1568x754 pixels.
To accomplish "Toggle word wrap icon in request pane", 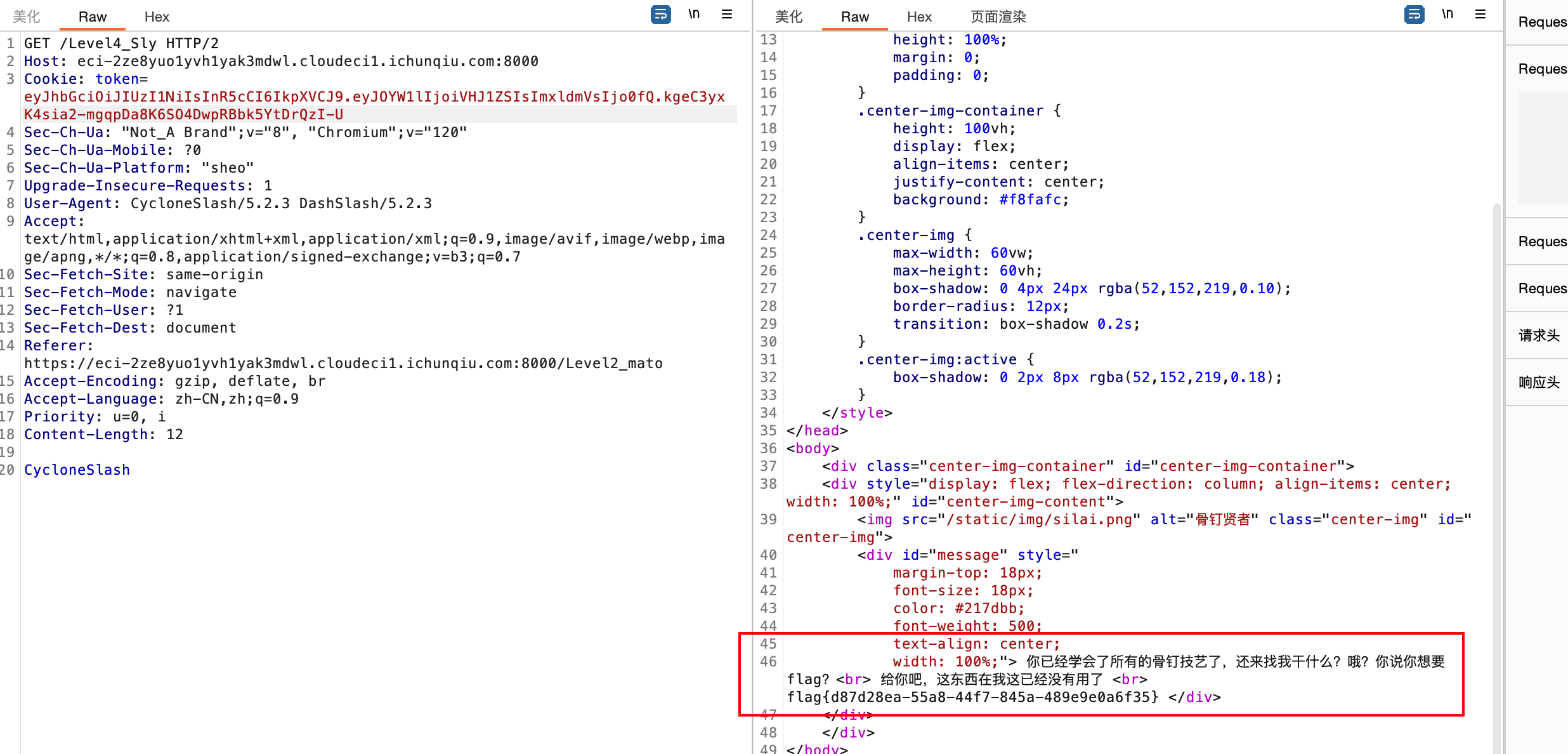I will 660,14.
